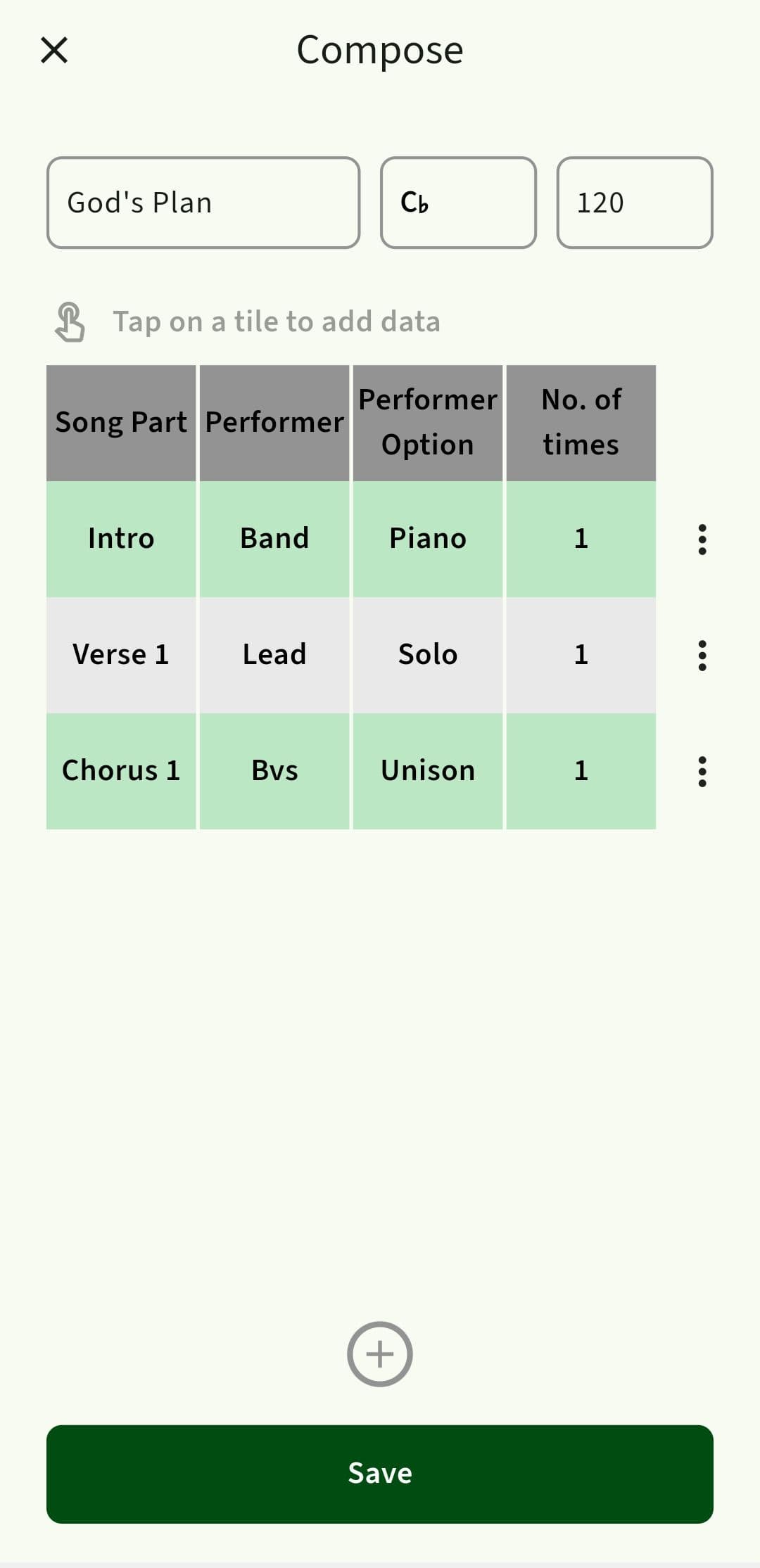Screen dimensions: 760x1568
Task: Tap the circled plus add-row icon
Action: (x=380, y=1353)
